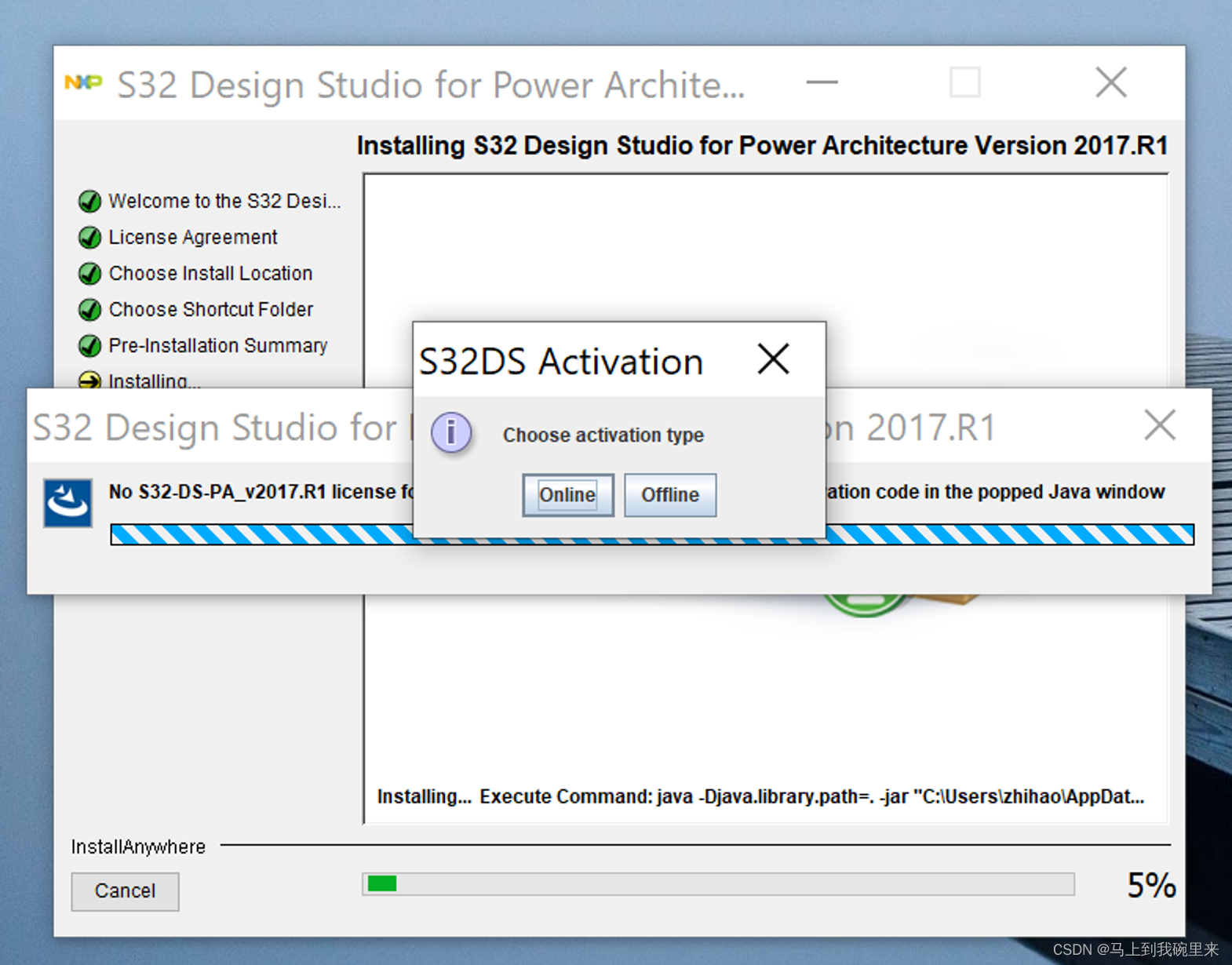Select 'Choose Shortcut Folder' step text

210,310
